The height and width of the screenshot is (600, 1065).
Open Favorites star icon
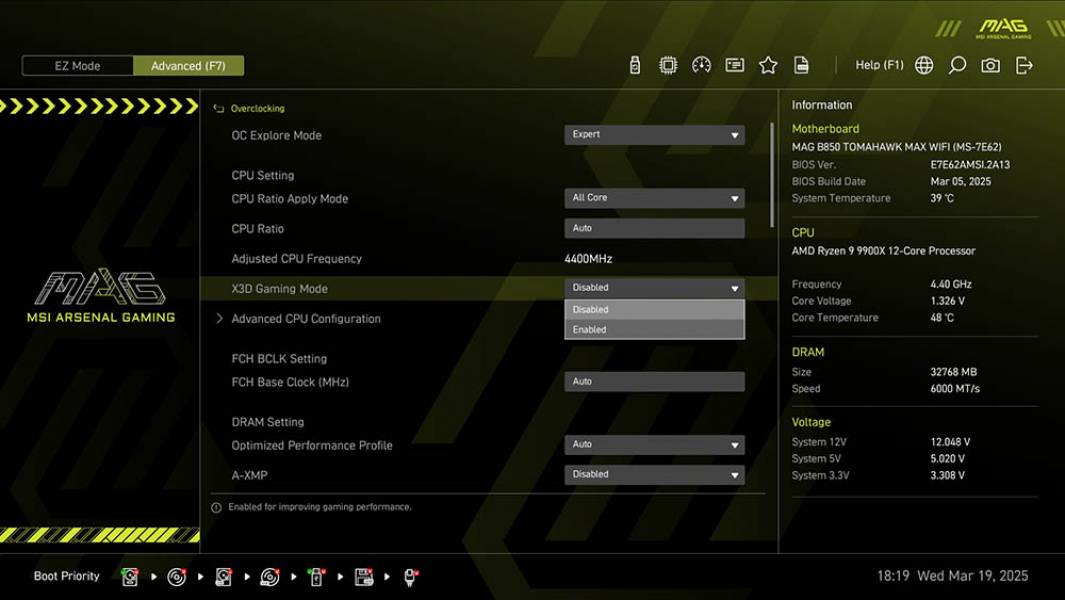click(x=768, y=65)
